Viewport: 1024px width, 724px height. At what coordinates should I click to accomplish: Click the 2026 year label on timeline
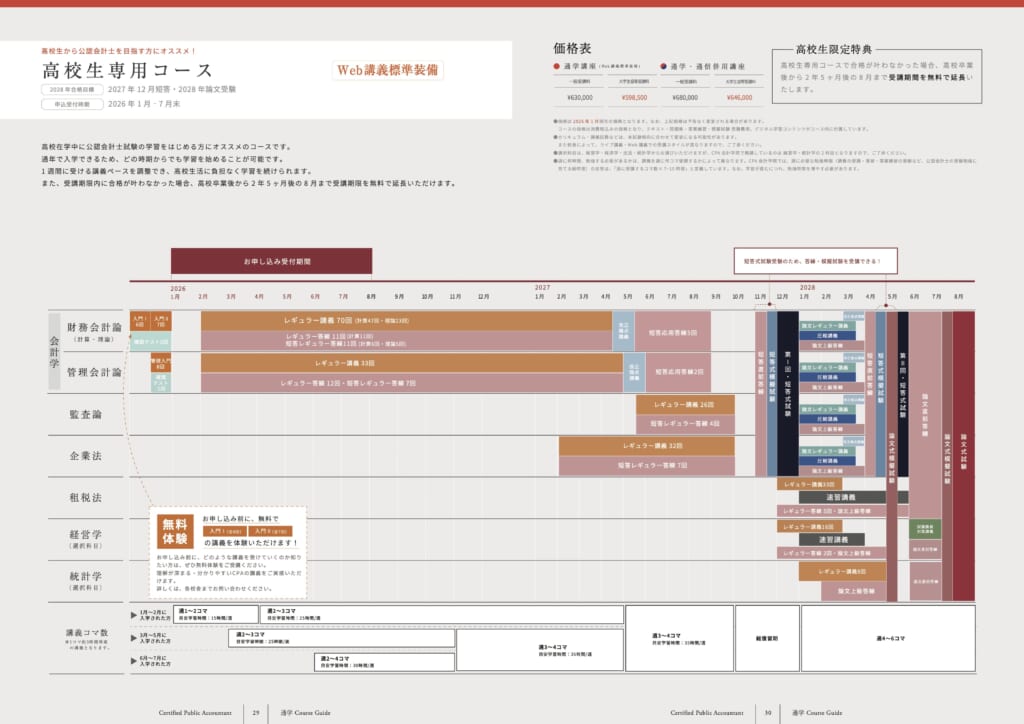click(178, 288)
